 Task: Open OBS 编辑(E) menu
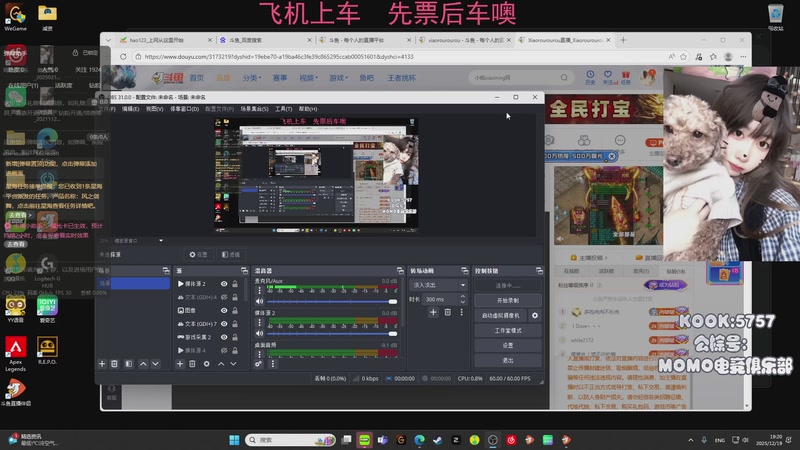(130, 109)
